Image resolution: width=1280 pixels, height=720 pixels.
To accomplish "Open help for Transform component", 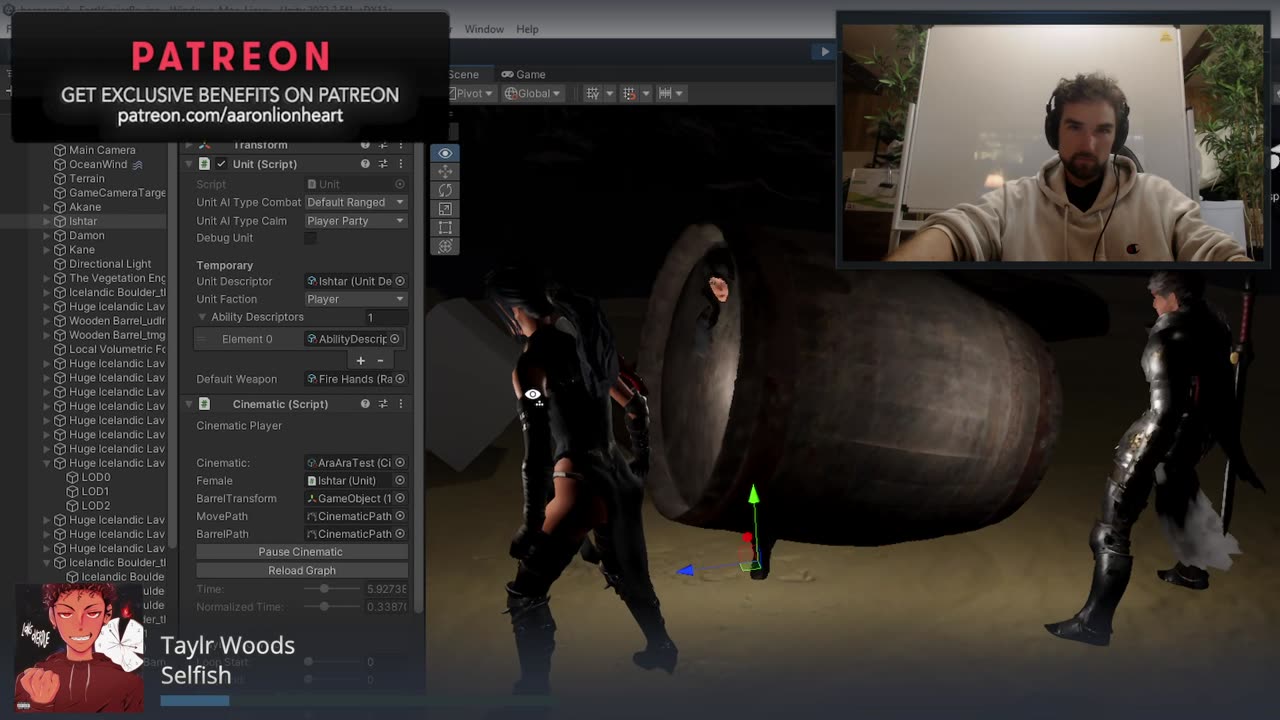I will point(365,146).
